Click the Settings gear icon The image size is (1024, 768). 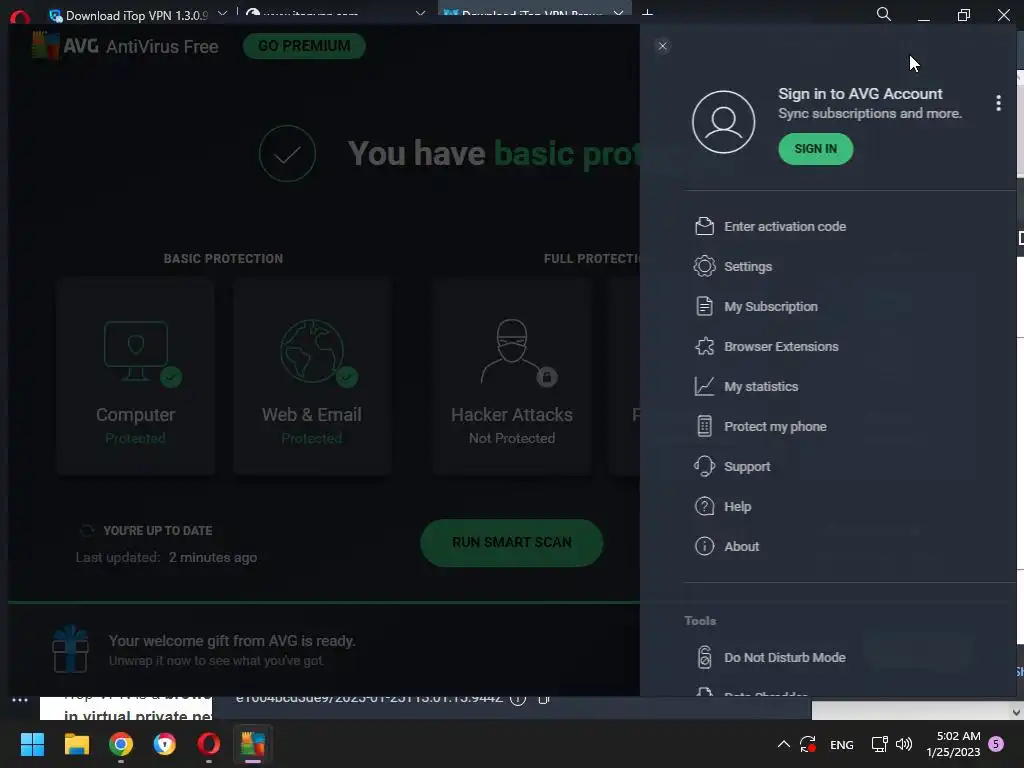(704, 266)
